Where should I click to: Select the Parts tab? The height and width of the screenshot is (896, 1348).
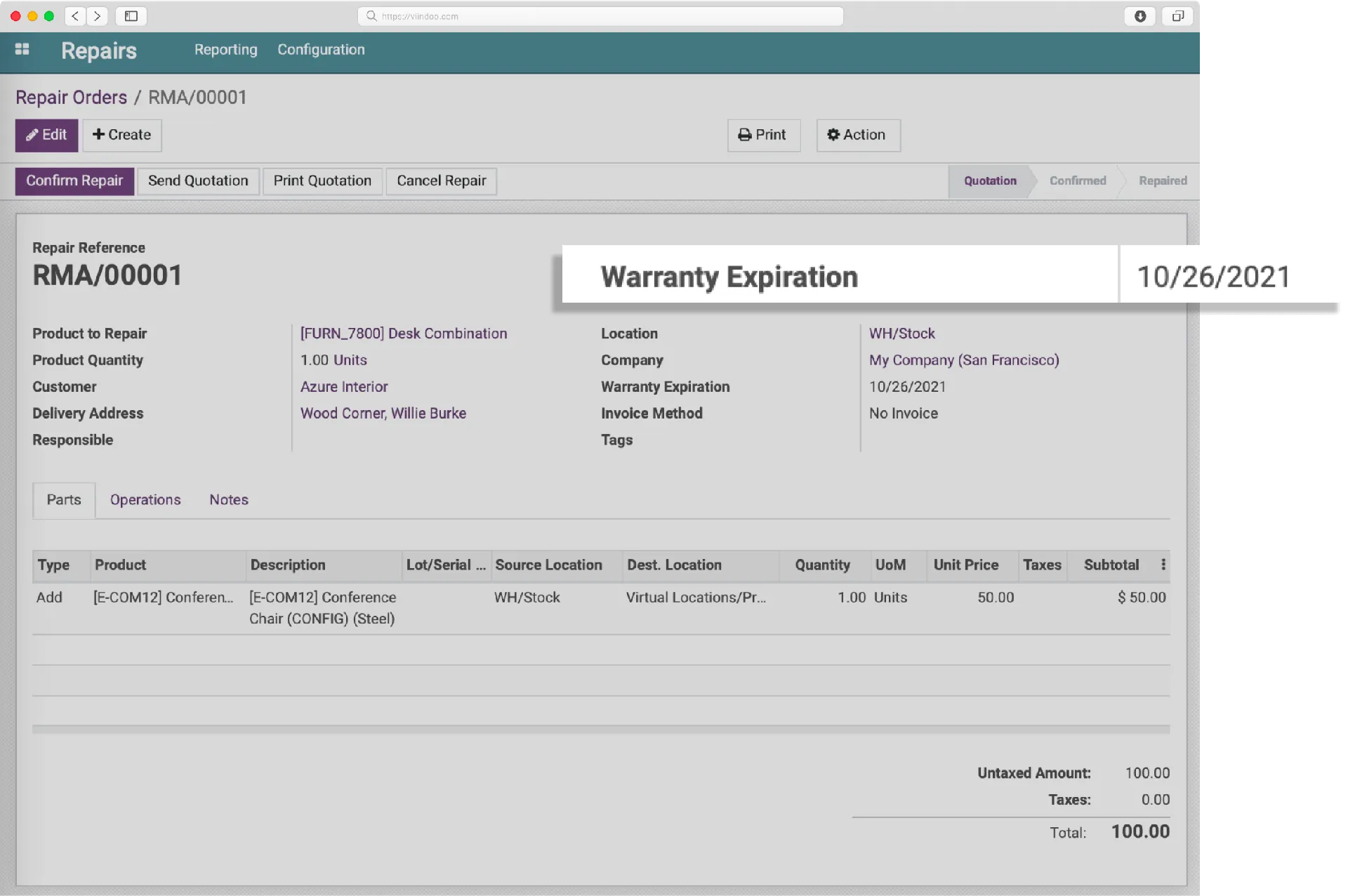click(63, 499)
